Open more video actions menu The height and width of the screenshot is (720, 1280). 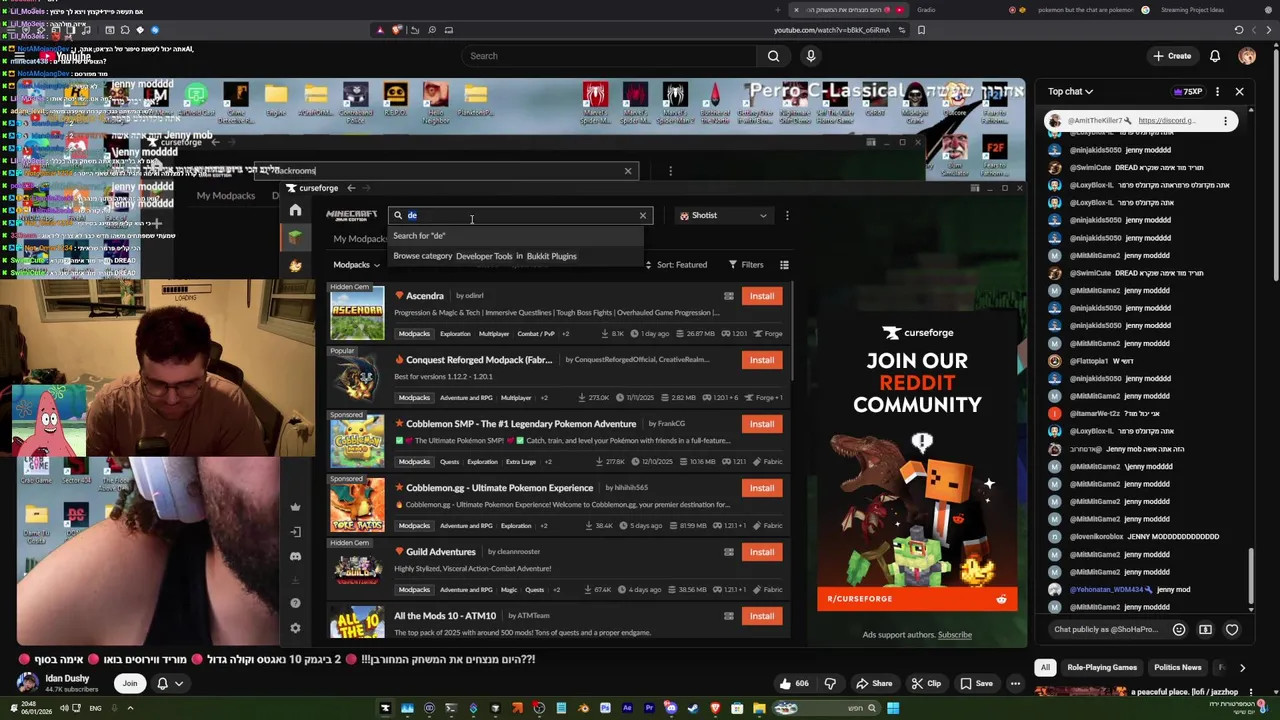coord(1015,684)
